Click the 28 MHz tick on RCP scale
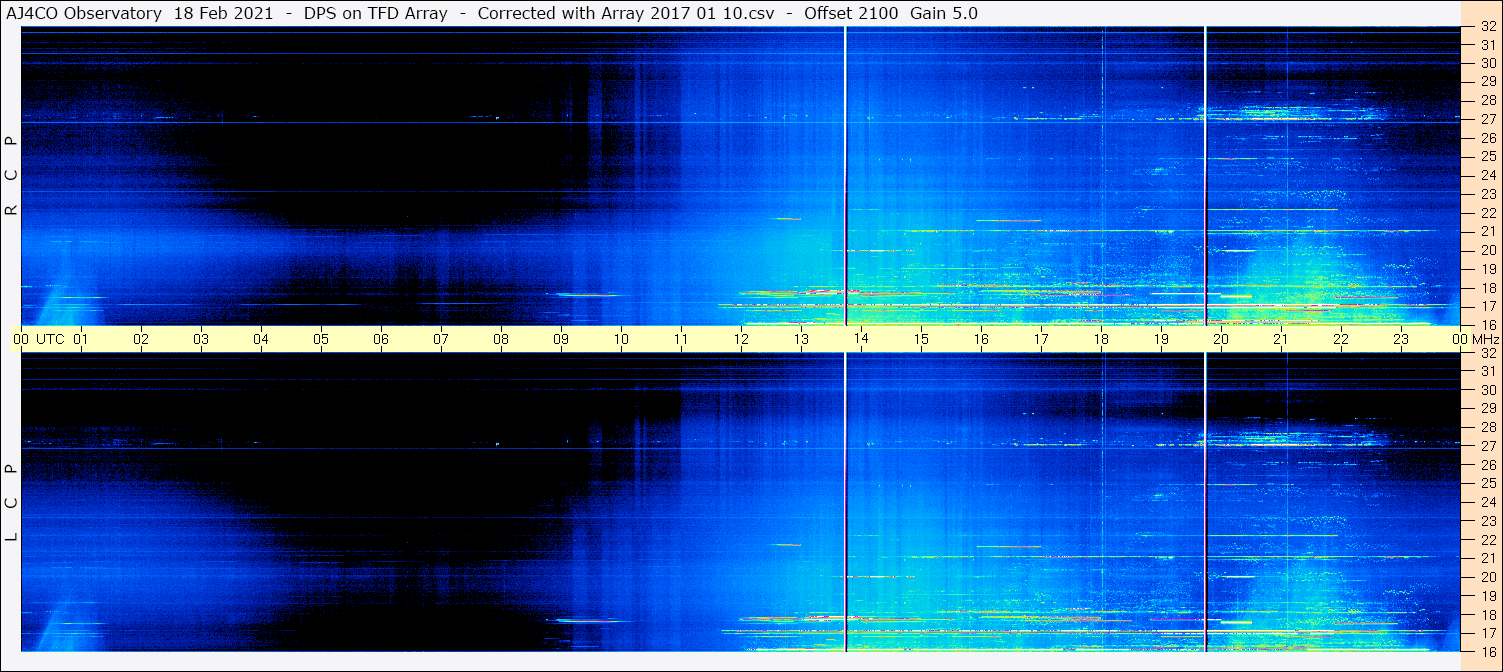The image size is (1503, 672). pyautogui.click(x=1488, y=101)
